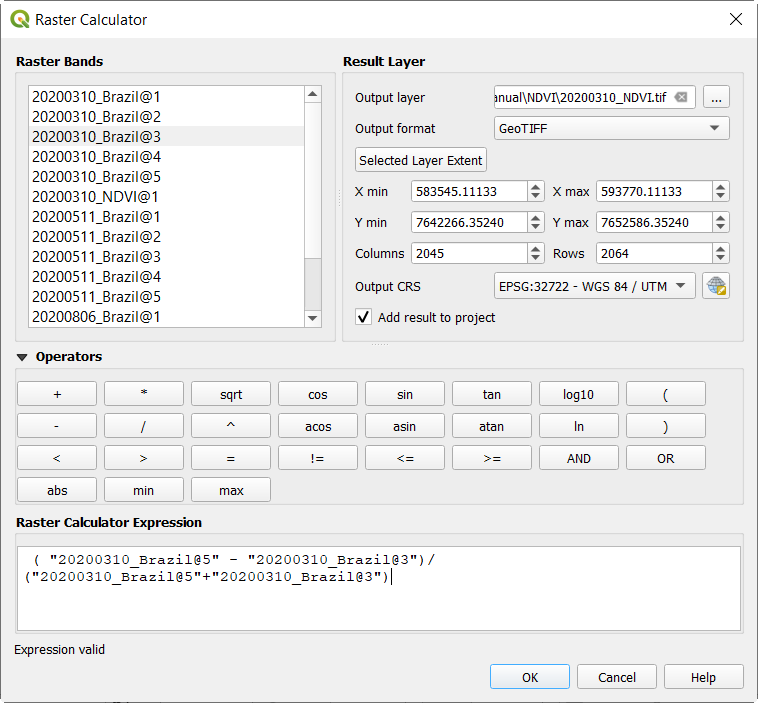
Task: Collapse the Operators section
Action: [x=22, y=357]
